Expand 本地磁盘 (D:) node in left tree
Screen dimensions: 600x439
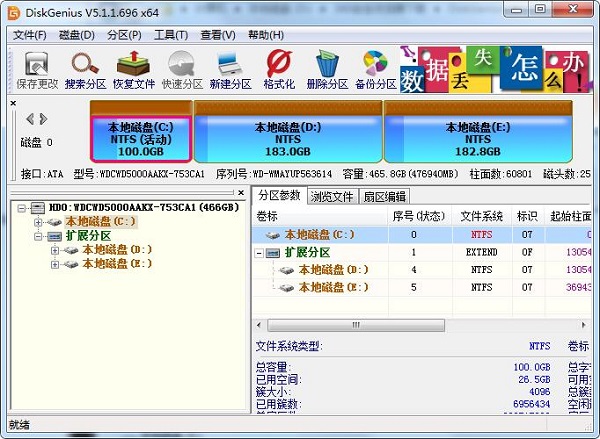[x=55, y=250]
